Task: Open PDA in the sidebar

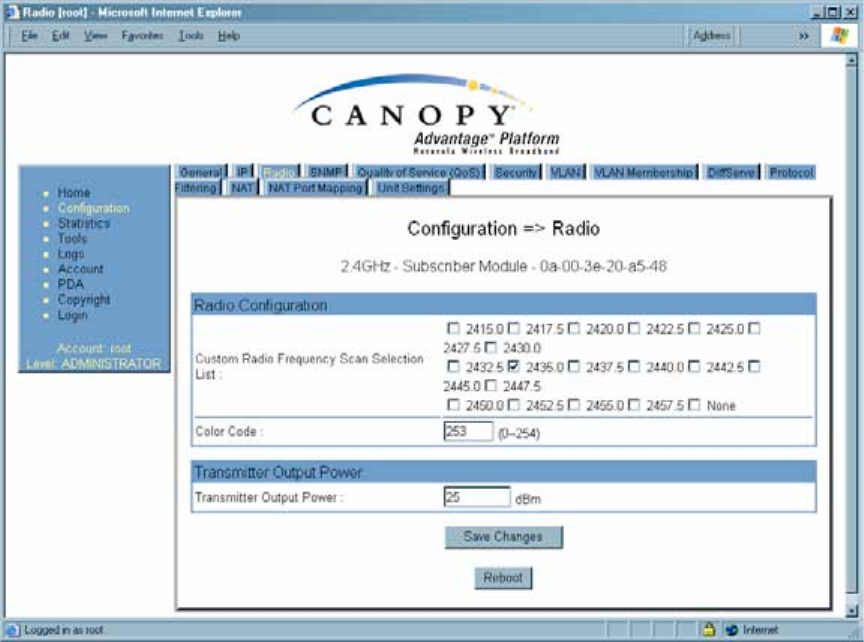Action: pyautogui.click(x=71, y=284)
